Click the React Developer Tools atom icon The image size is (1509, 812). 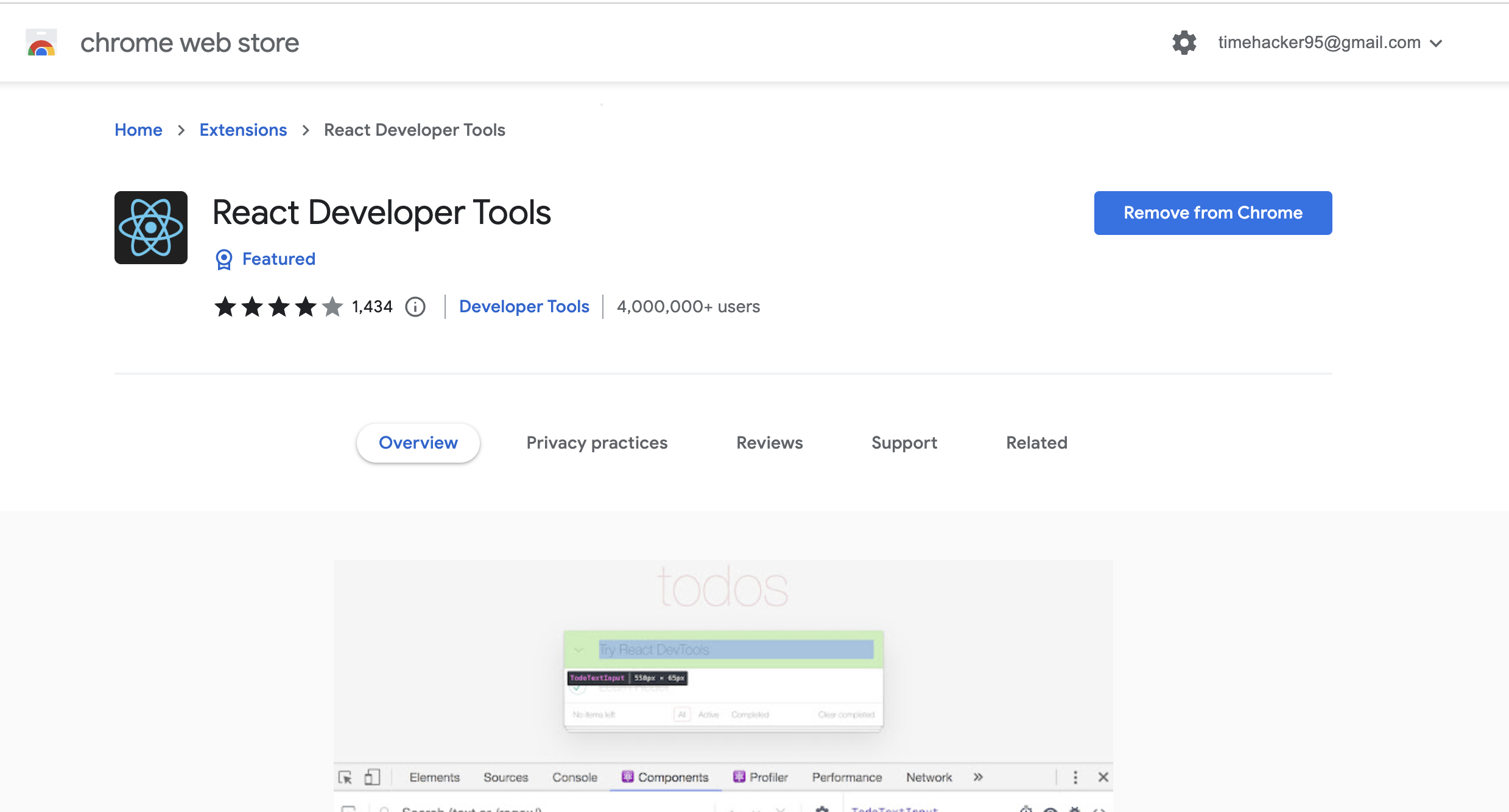[x=151, y=228]
